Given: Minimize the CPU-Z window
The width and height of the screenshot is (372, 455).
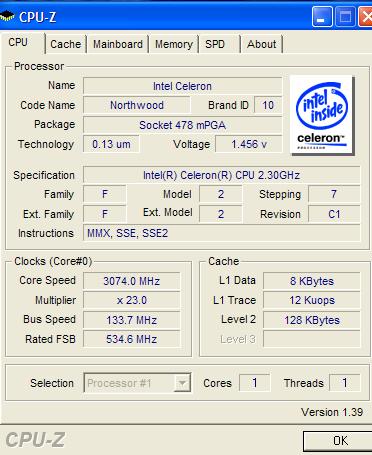Looking at the screenshot, I should [x=322, y=17].
